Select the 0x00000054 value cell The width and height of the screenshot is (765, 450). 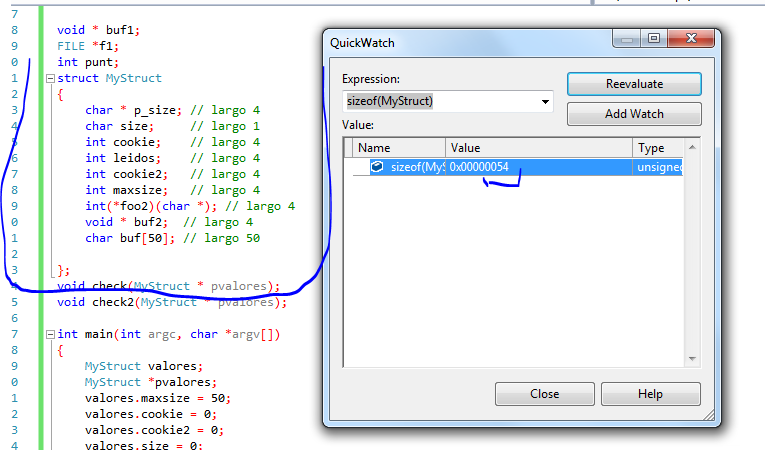tap(538, 167)
